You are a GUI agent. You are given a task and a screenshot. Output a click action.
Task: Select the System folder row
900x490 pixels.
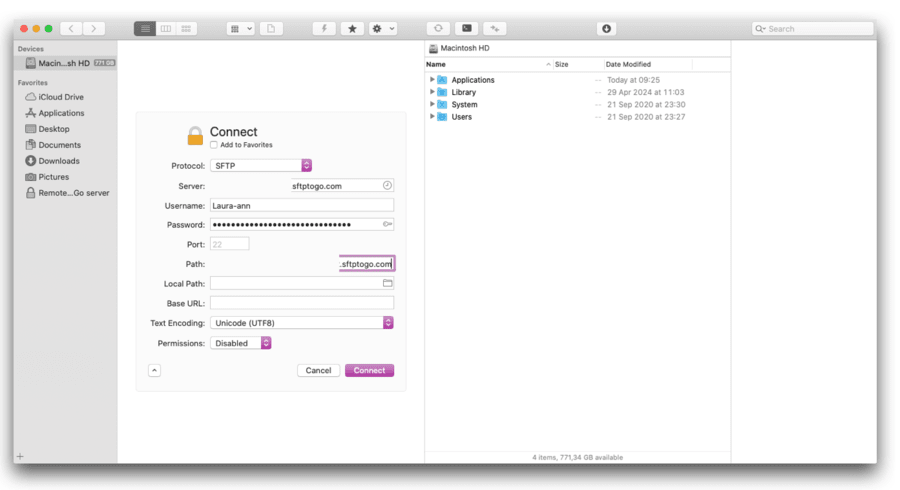pyautogui.click(x=577, y=104)
